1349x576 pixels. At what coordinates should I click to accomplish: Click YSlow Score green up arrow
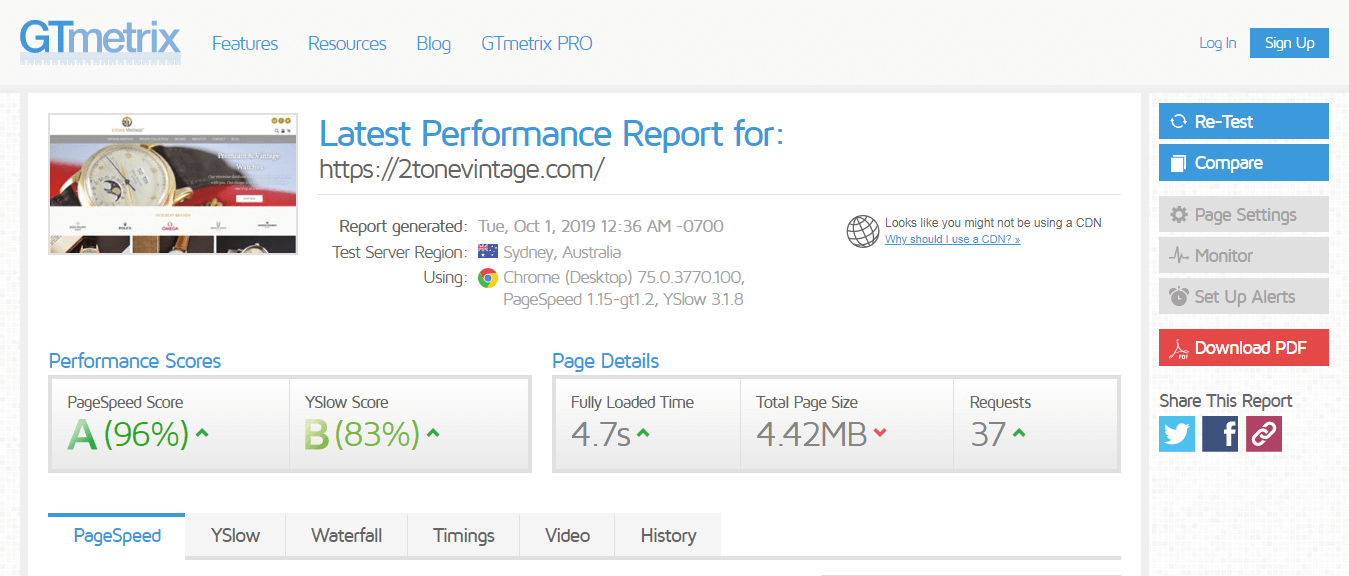tap(433, 434)
